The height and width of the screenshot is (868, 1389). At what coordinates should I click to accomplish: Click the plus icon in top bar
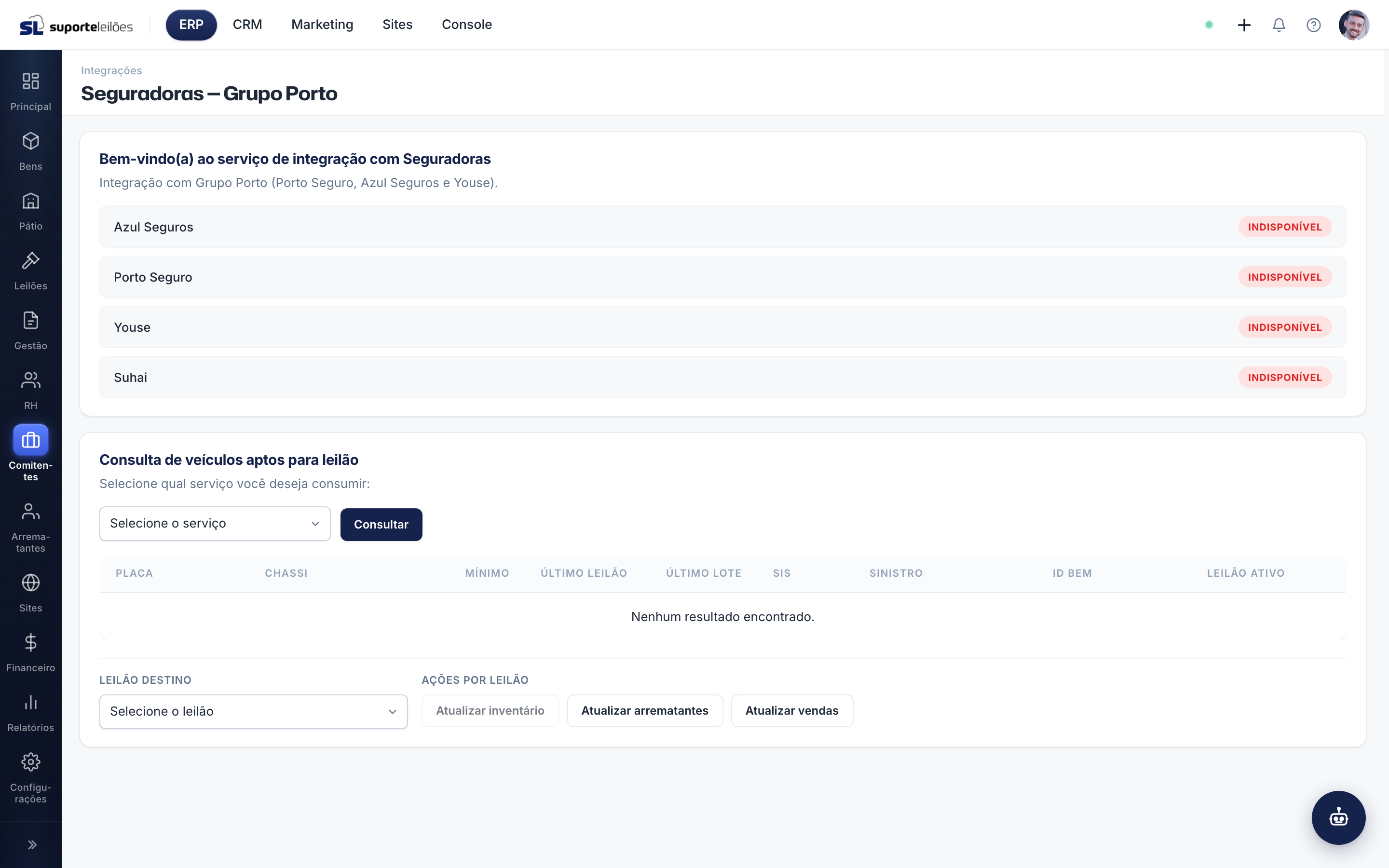tap(1244, 25)
